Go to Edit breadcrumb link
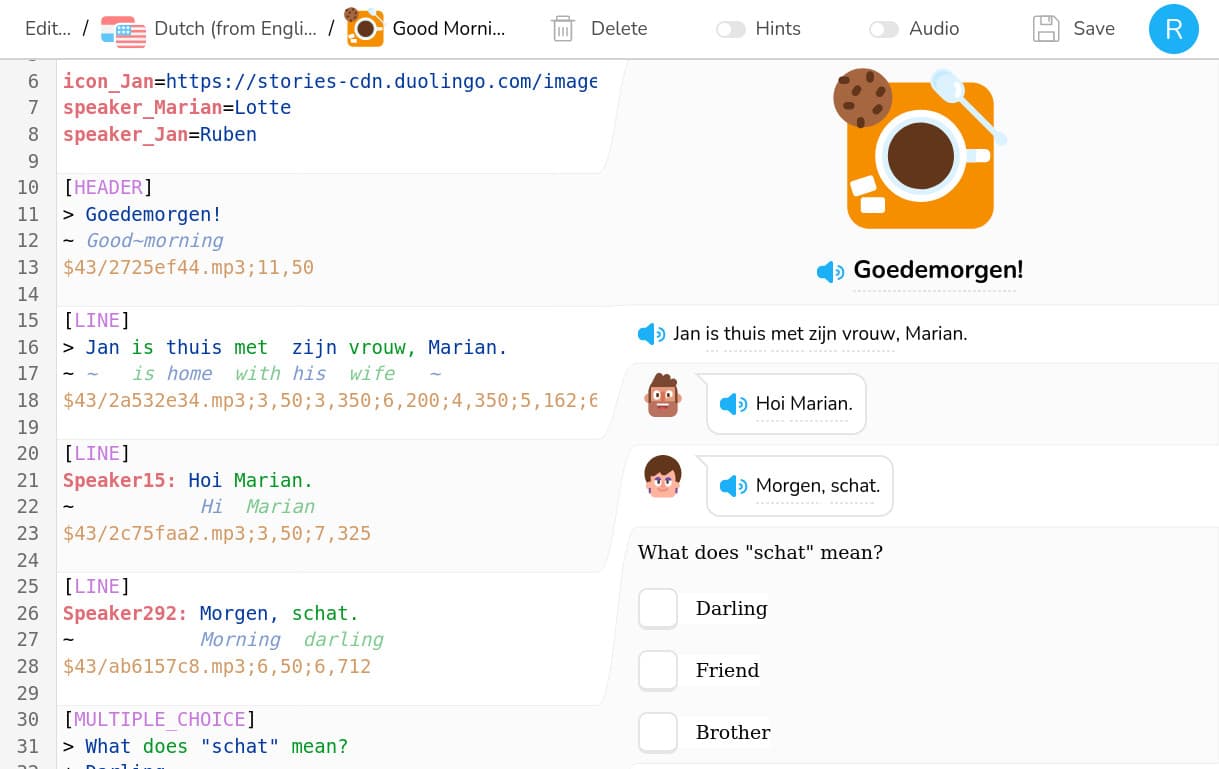 (x=48, y=29)
